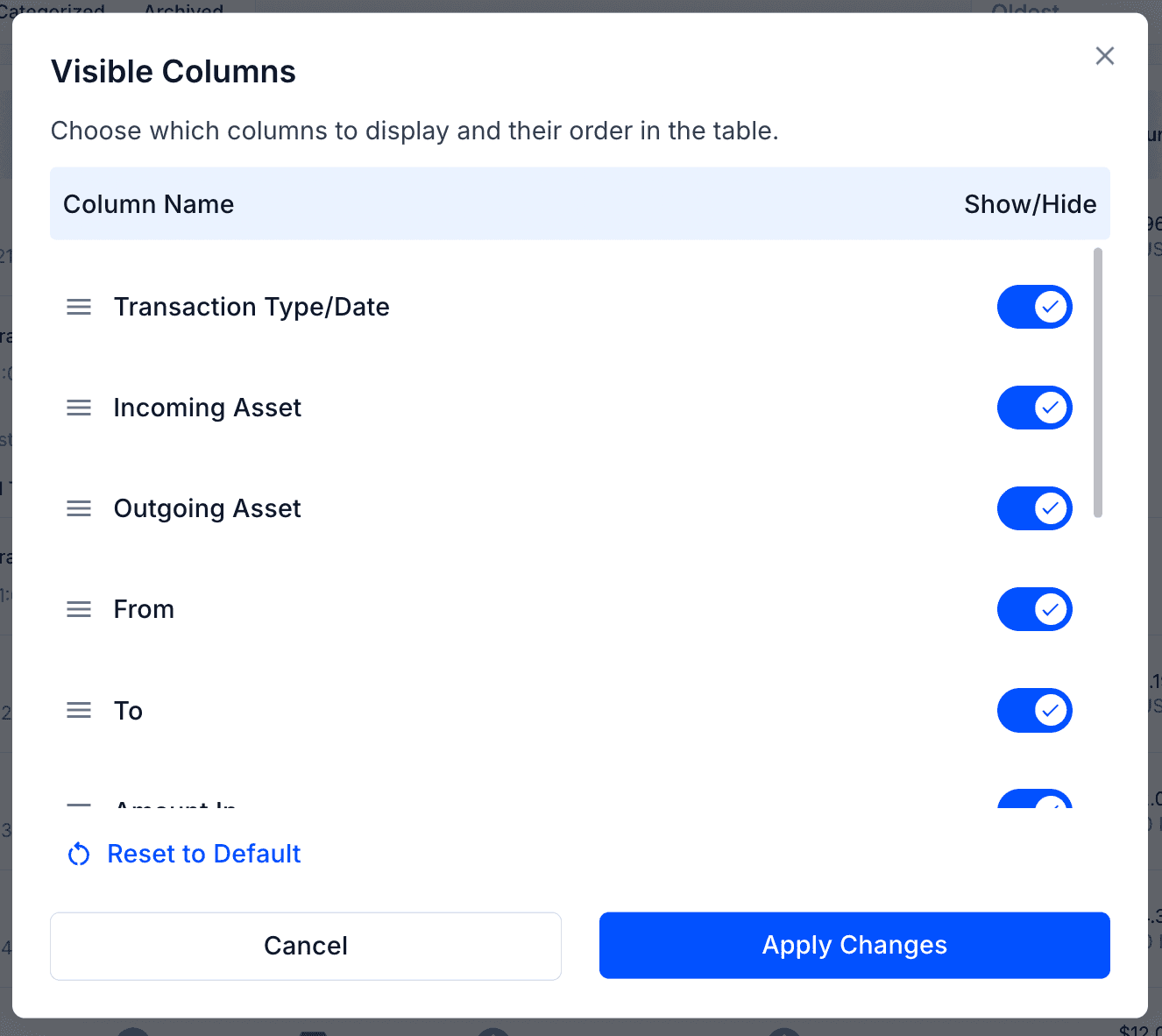Click the drag handle beside From
The width and height of the screenshot is (1162, 1036).
78,609
